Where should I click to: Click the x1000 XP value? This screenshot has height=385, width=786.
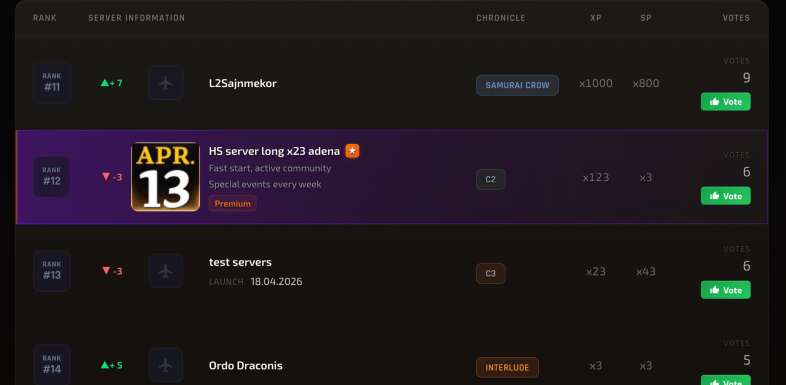tap(596, 83)
